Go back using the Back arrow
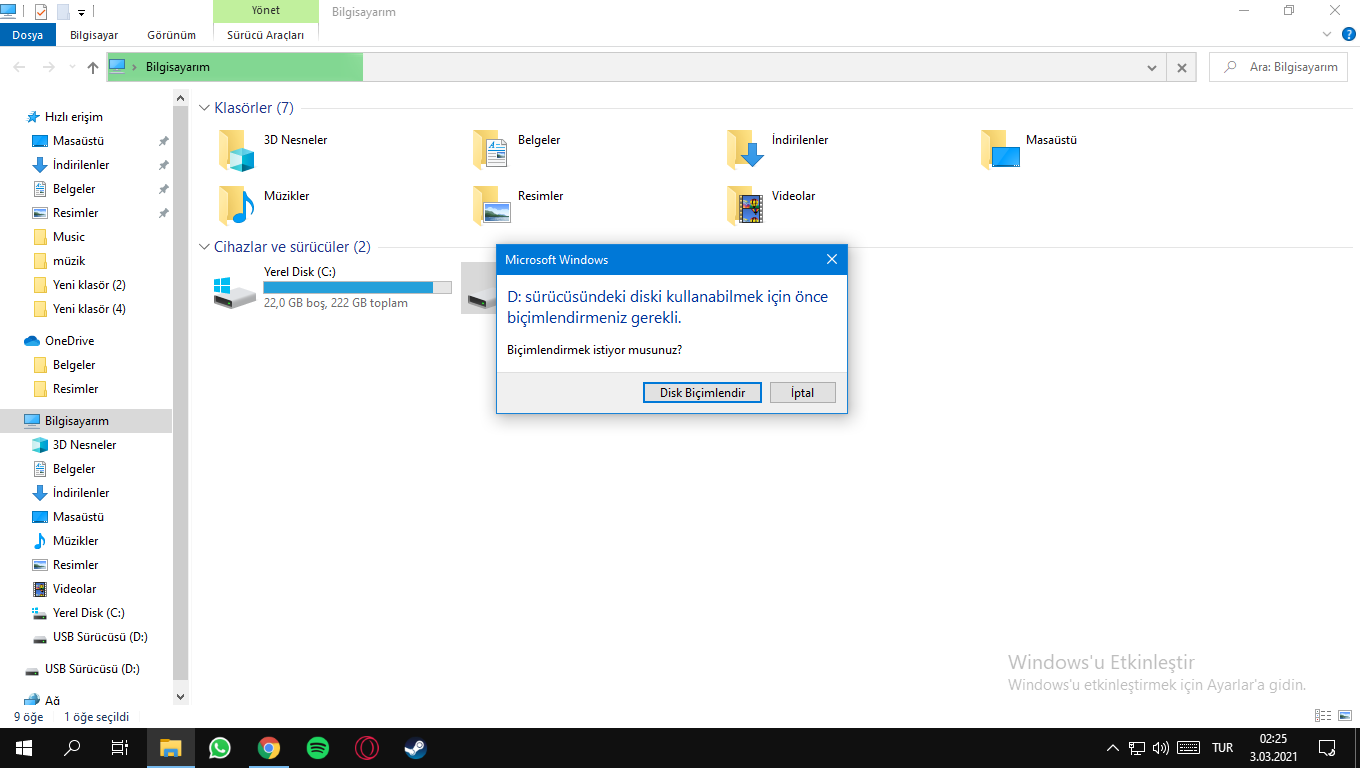Screen dimensions: 1360x768 (x=20, y=67)
